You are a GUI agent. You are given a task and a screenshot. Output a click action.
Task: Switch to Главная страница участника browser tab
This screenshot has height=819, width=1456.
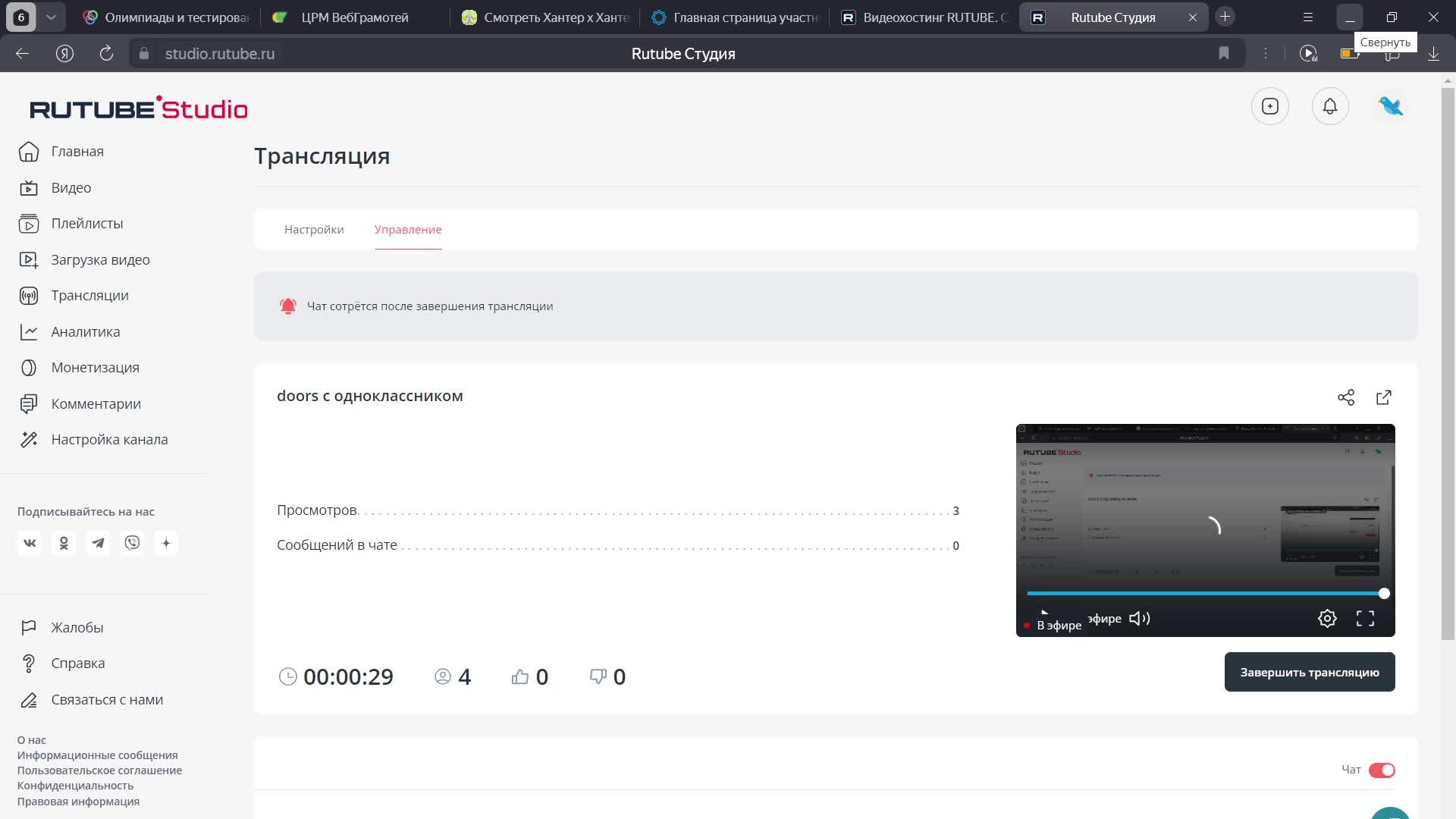tap(735, 17)
